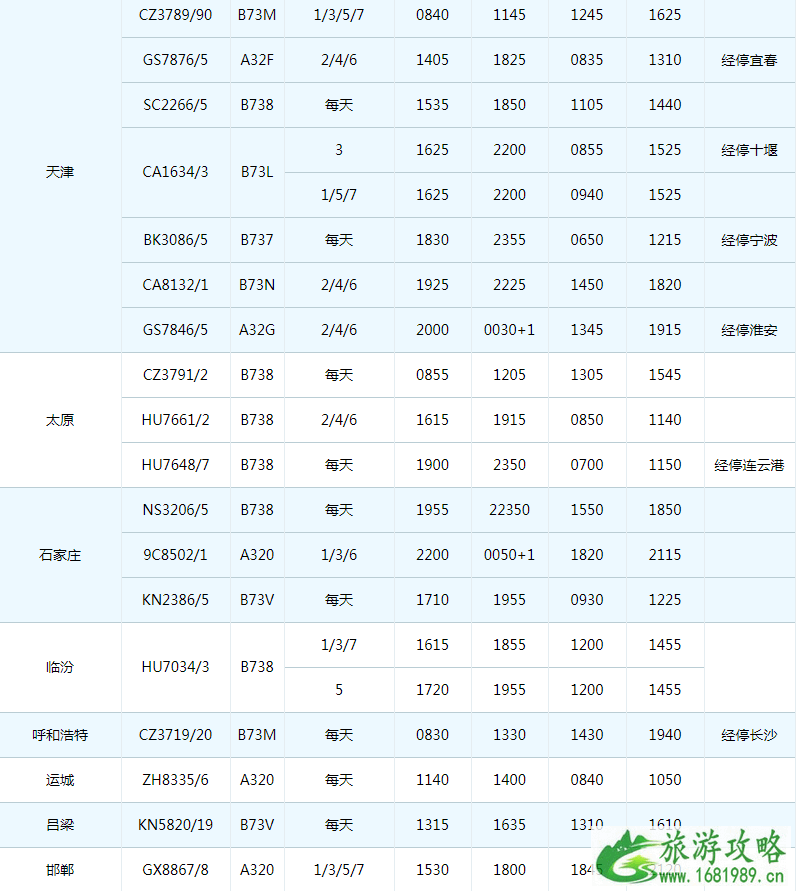Viewport: 796px width, 891px height.
Task: Select schedule 1/3/6 for 9C8502/1
Action: pyautogui.click(x=339, y=555)
